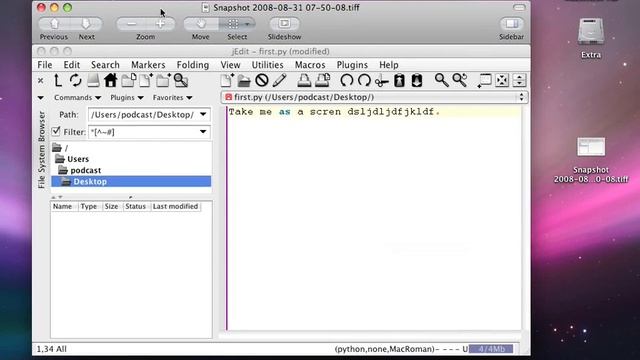This screenshot has width=640, height=360.
Task: Undo the last edit in jEdit
Action: click(x=347, y=80)
